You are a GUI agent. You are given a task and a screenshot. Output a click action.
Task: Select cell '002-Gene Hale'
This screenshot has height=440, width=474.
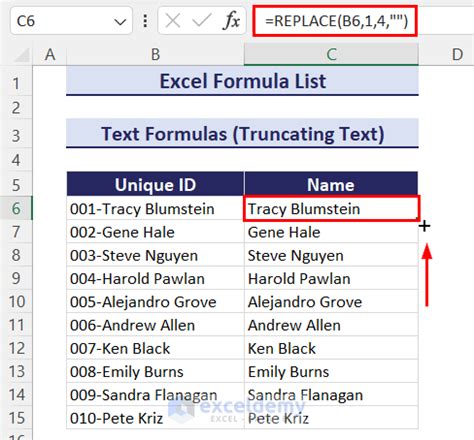155,232
